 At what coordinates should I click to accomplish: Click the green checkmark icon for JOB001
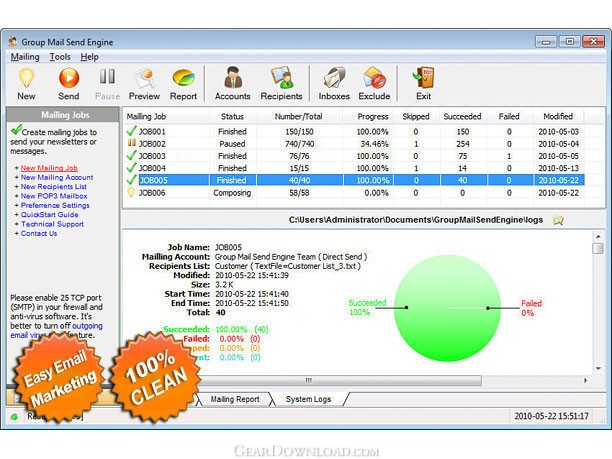(x=132, y=131)
